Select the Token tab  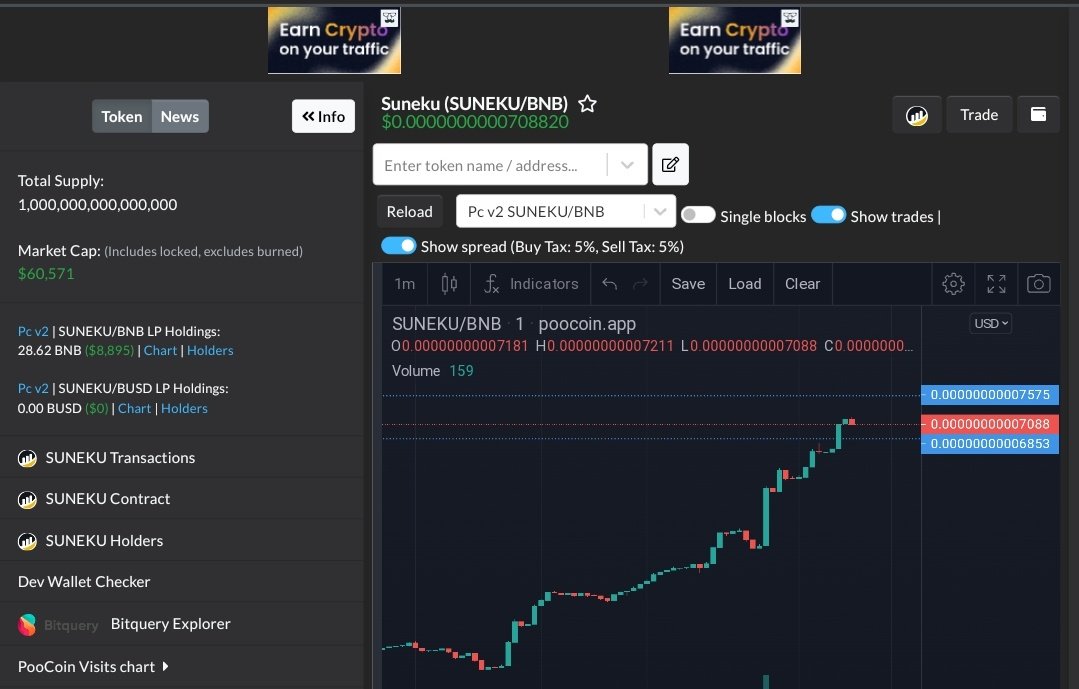[121, 116]
